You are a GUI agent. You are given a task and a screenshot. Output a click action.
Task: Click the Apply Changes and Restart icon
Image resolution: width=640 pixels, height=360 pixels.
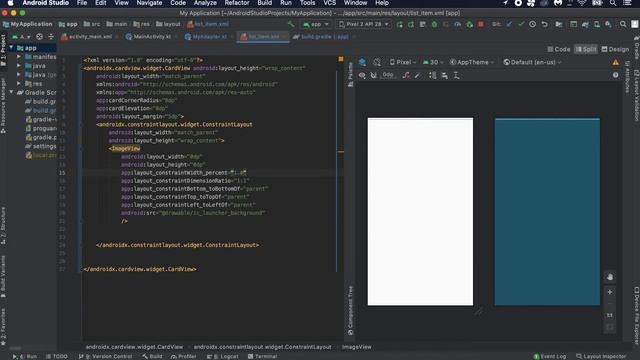coord(400,24)
